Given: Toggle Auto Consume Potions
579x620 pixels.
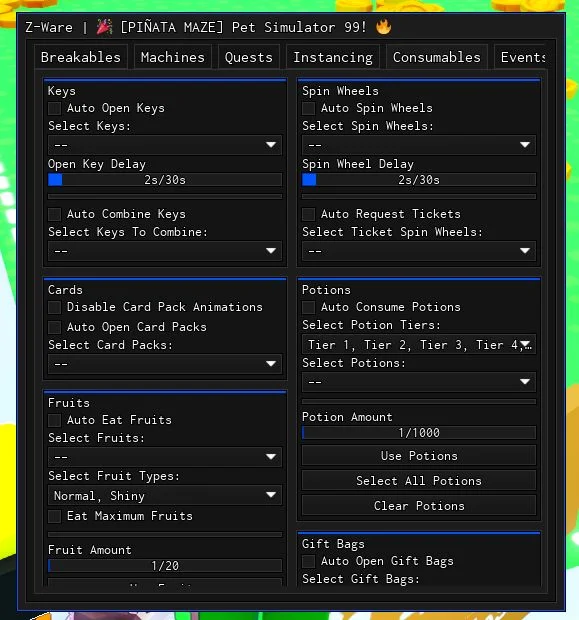Looking at the screenshot, I should pos(308,307).
